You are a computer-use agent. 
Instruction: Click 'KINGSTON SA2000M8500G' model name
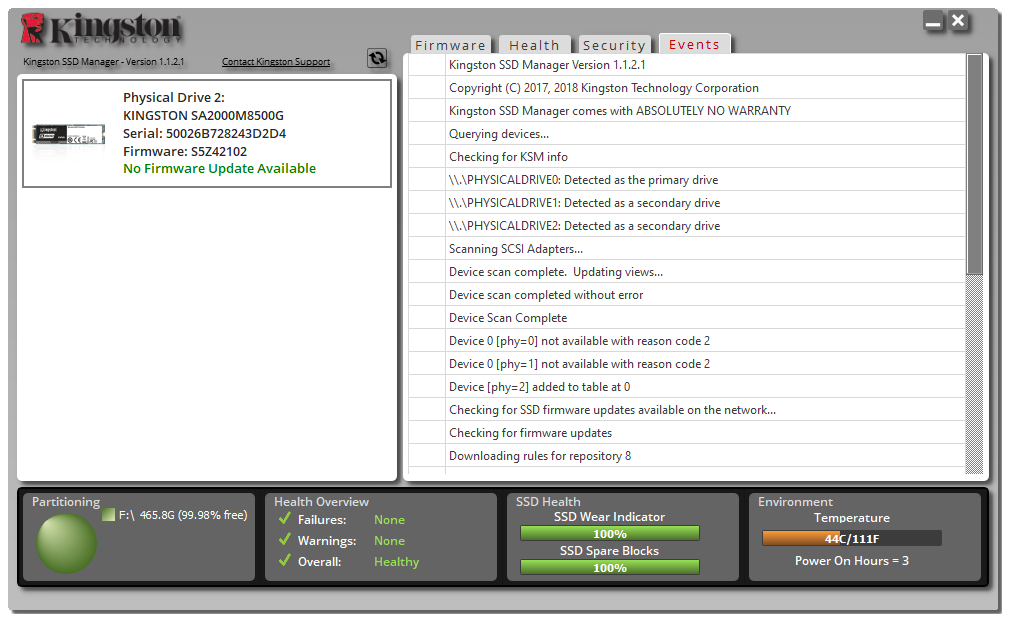(x=203, y=115)
